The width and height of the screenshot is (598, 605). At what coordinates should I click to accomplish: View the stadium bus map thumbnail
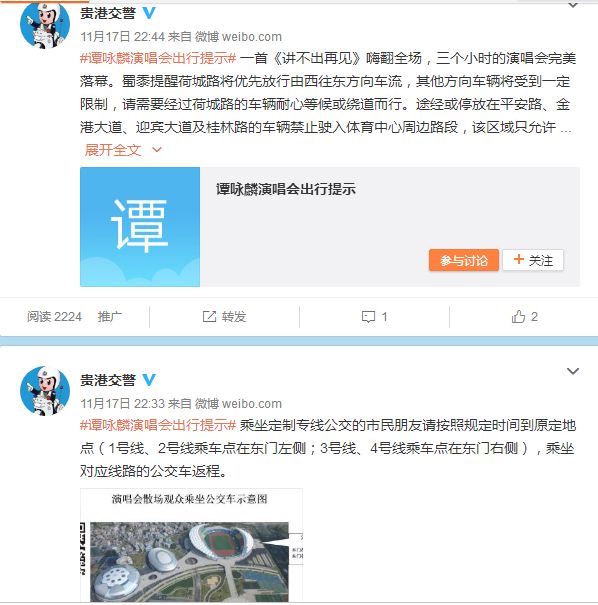pos(191,545)
